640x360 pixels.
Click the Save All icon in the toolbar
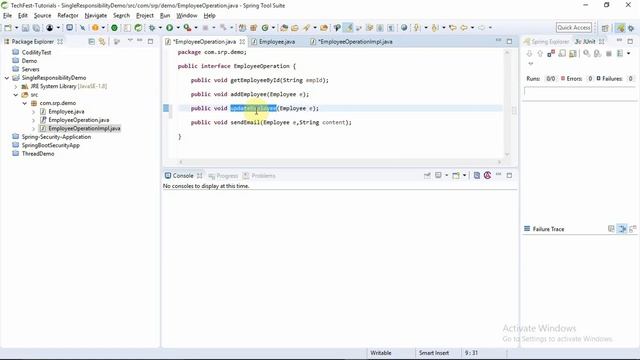click(x=36, y=28)
